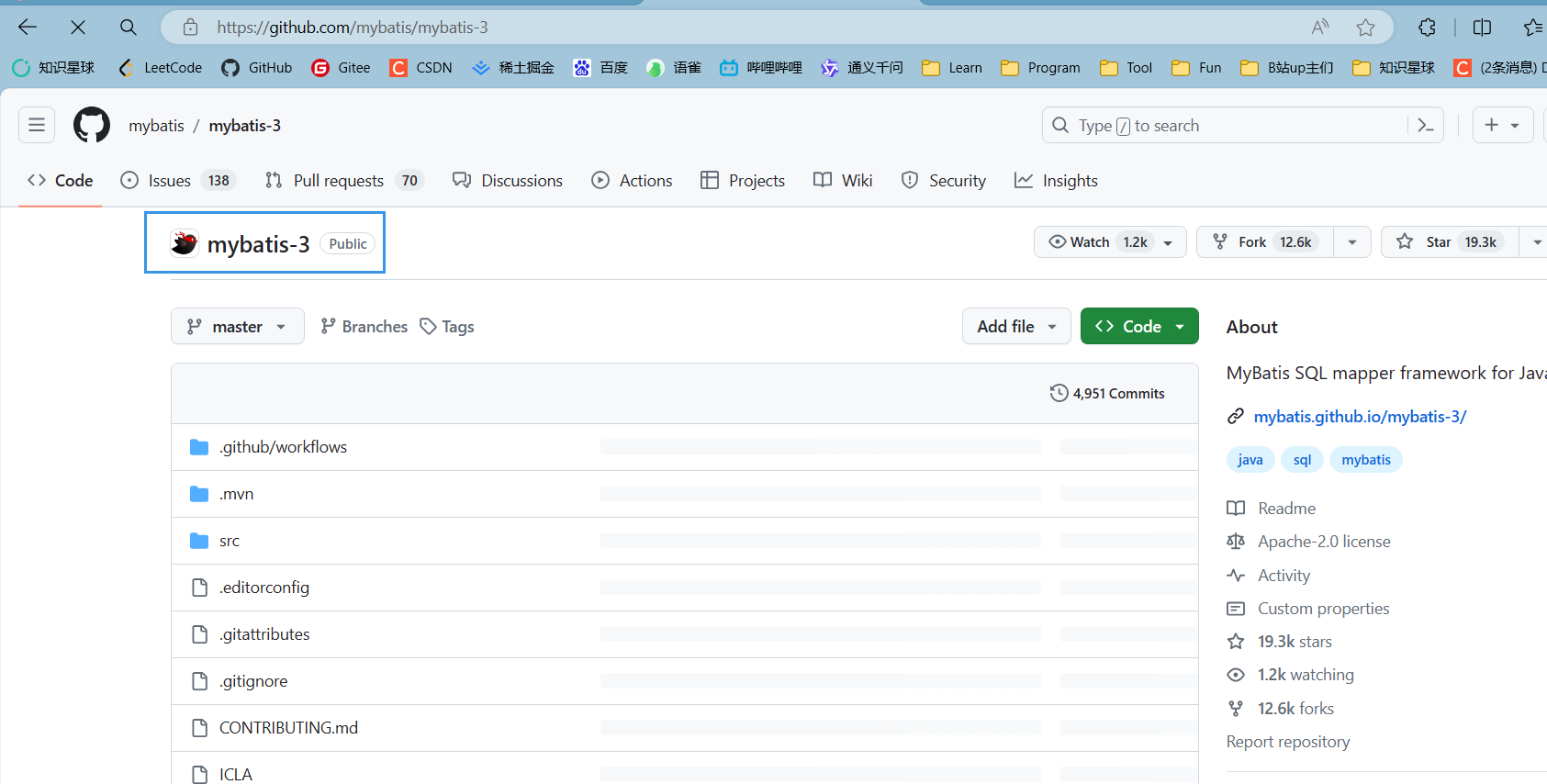The height and width of the screenshot is (784, 1547).
Task: Switch to the Discussions tab
Action: click(x=508, y=181)
